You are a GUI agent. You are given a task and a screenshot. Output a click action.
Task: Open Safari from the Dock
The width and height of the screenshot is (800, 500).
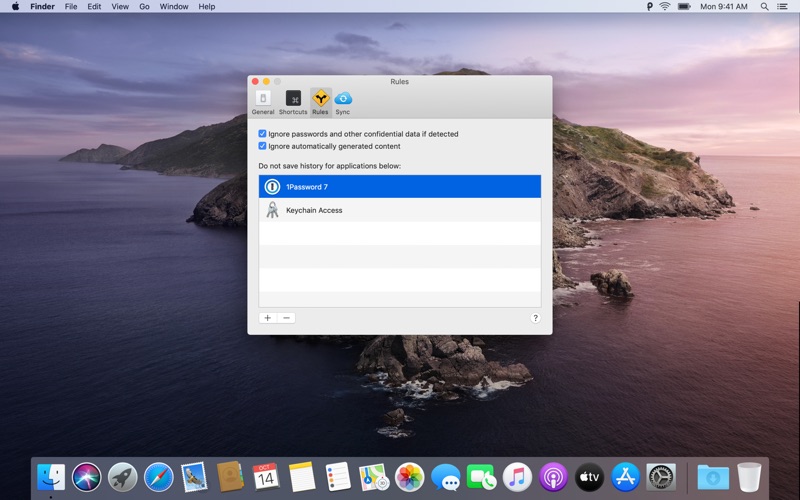pyautogui.click(x=159, y=477)
